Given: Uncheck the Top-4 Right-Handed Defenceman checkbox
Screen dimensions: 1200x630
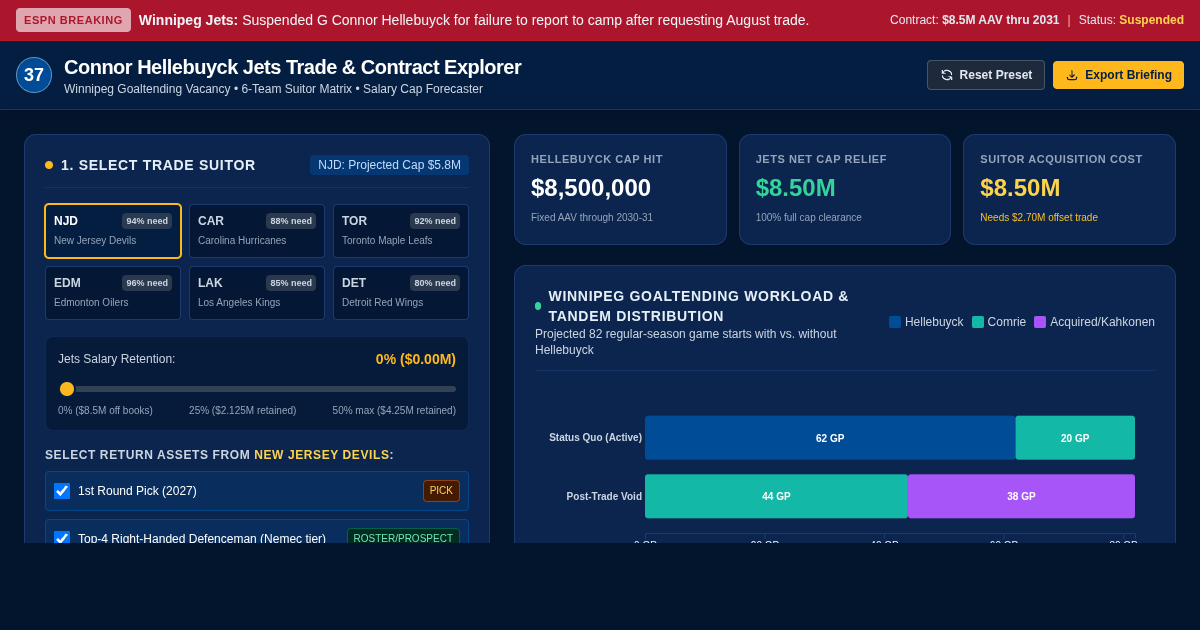Looking at the screenshot, I should [x=62, y=538].
